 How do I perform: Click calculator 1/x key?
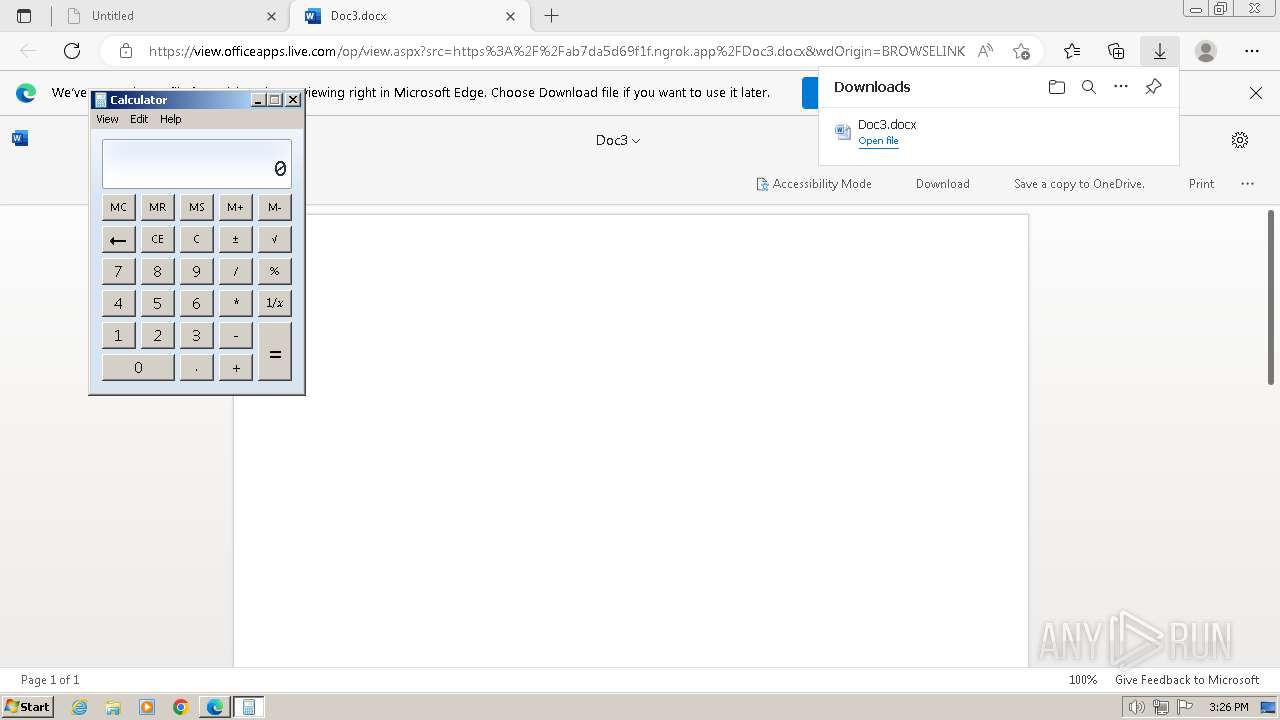pos(275,303)
